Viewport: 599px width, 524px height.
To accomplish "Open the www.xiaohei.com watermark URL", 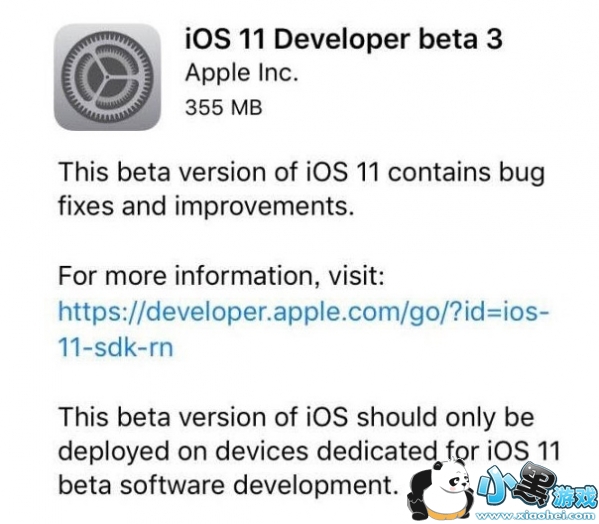I will click(x=537, y=516).
